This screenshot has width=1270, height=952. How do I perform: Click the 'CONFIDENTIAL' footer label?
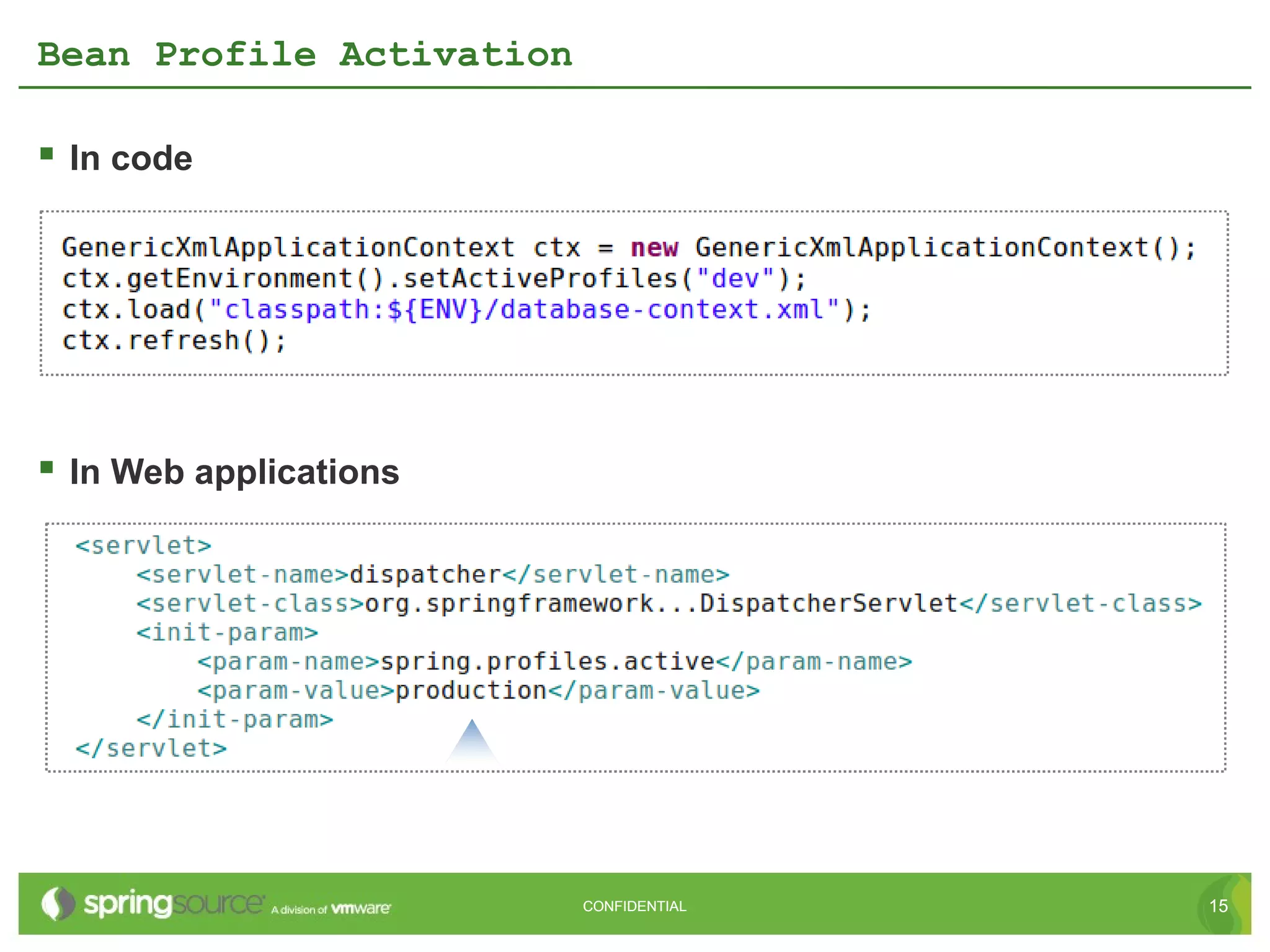[634, 906]
